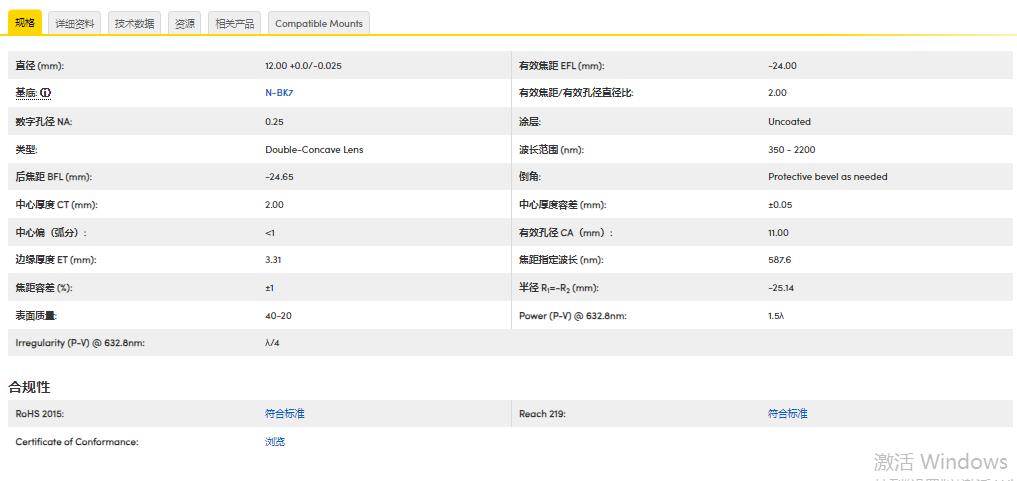Click the diameter value 12.00 +0.0/-0.025
This screenshot has width=1017, height=481.
(x=303, y=66)
